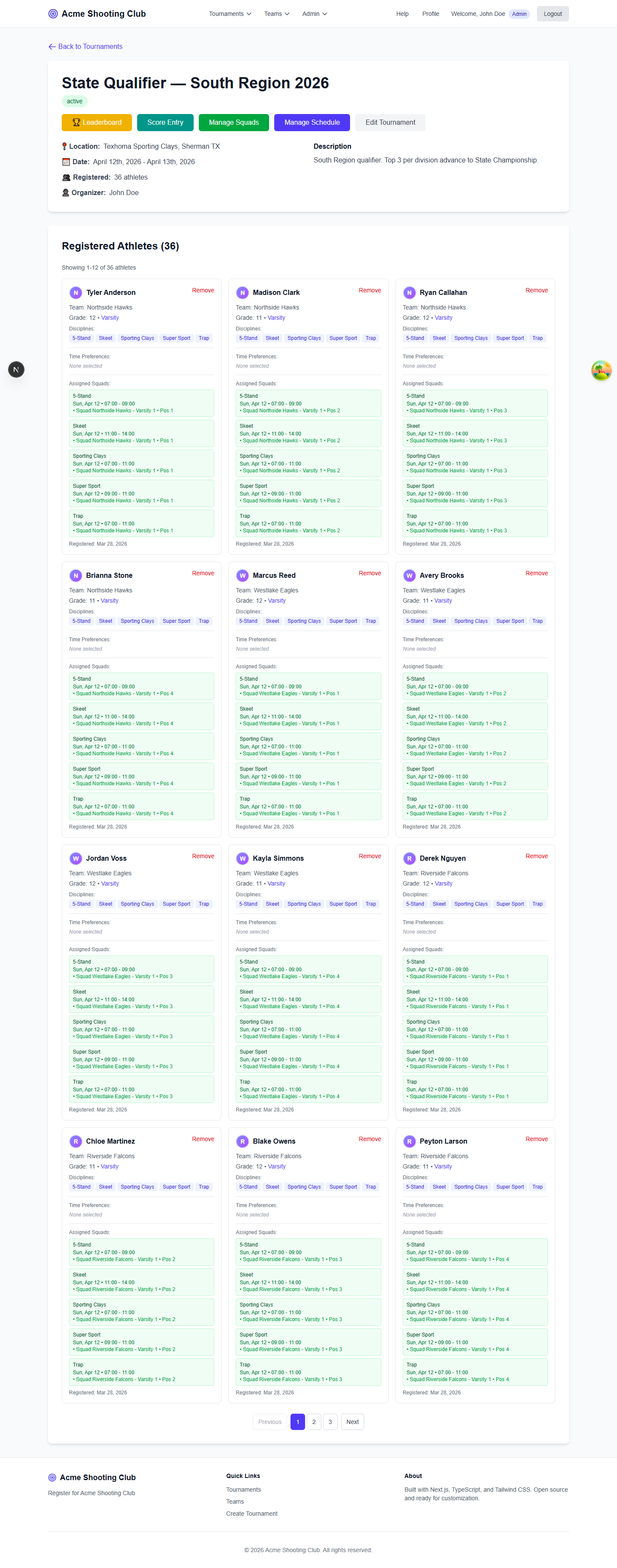
Task: Click Derek Nguyen's R avatar badge
Action: tap(409, 858)
